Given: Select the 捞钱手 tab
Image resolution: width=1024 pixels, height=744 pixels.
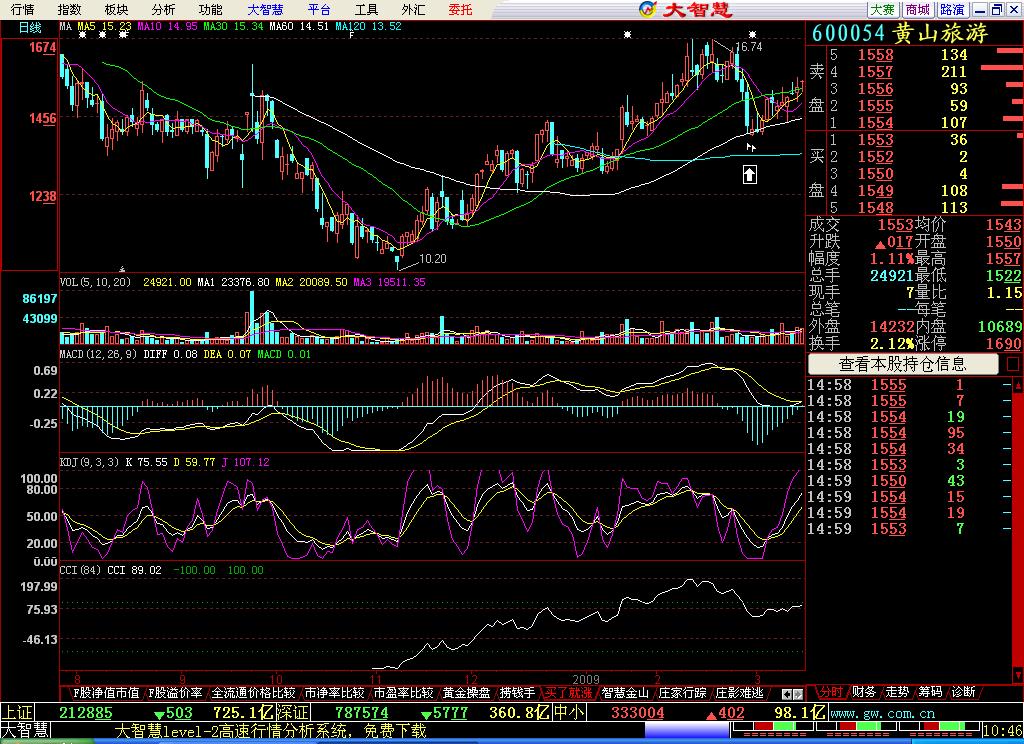Looking at the screenshot, I should [517, 693].
